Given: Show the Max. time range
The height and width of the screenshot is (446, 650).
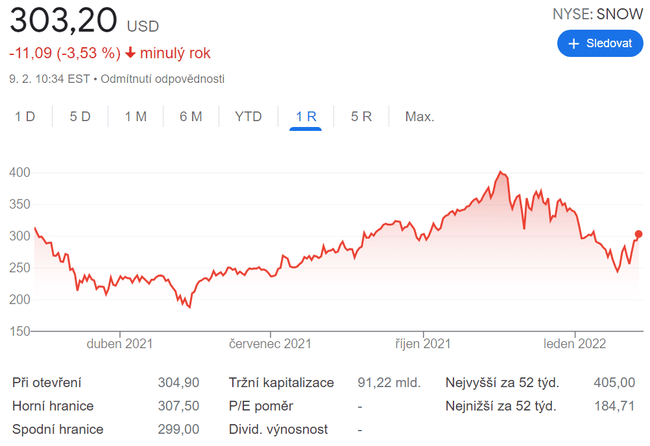Looking at the screenshot, I should click(419, 117).
